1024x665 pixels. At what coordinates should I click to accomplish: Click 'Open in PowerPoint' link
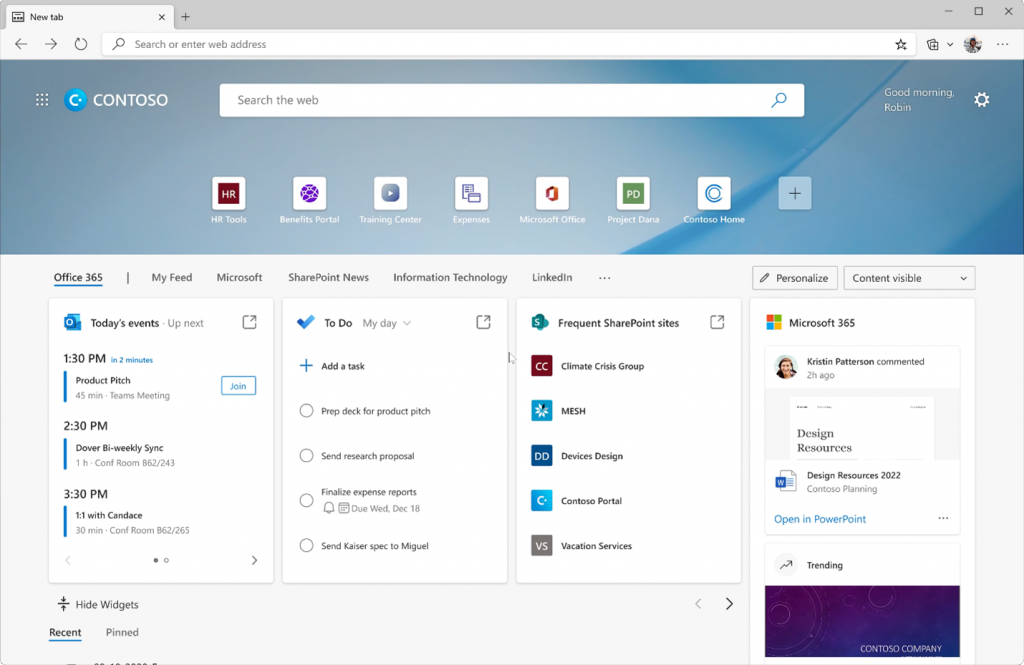(819, 519)
